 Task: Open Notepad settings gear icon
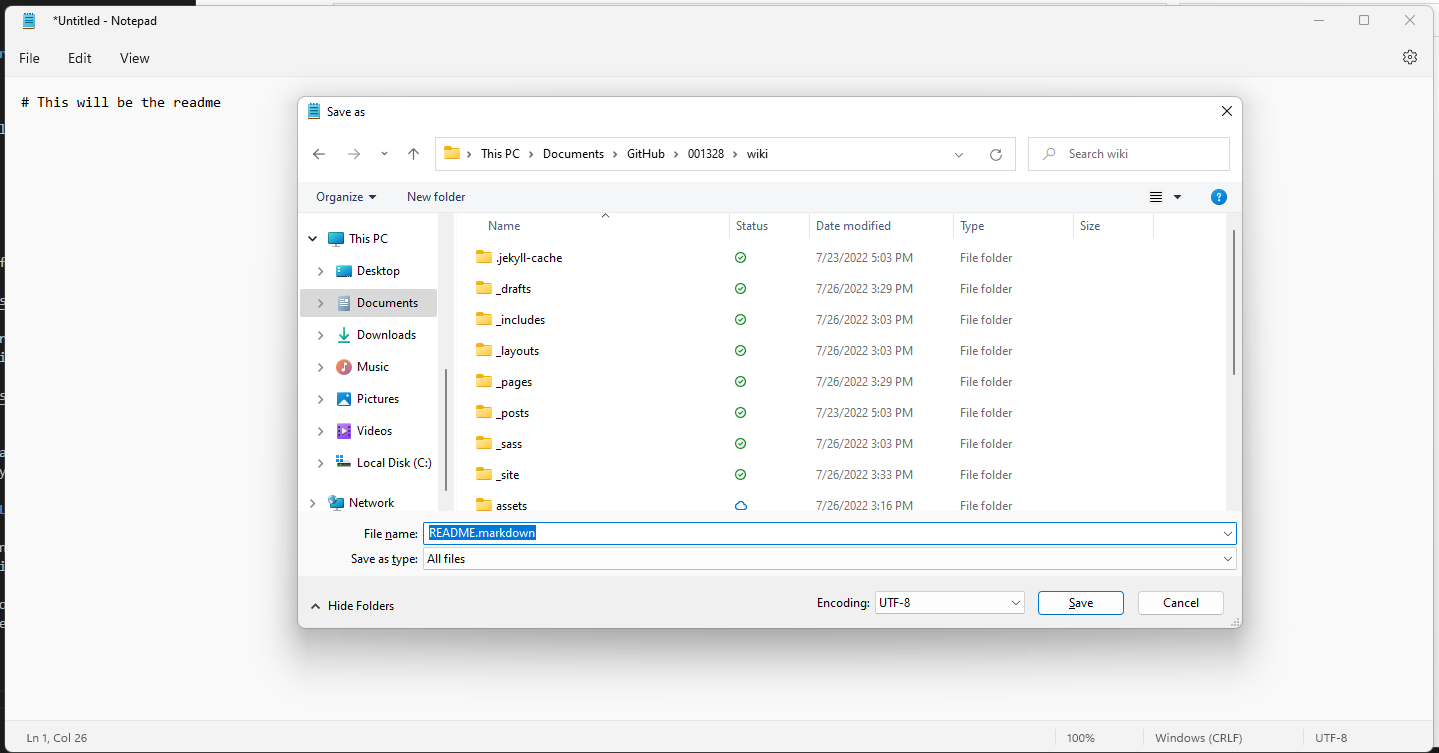click(x=1409, y=58)
